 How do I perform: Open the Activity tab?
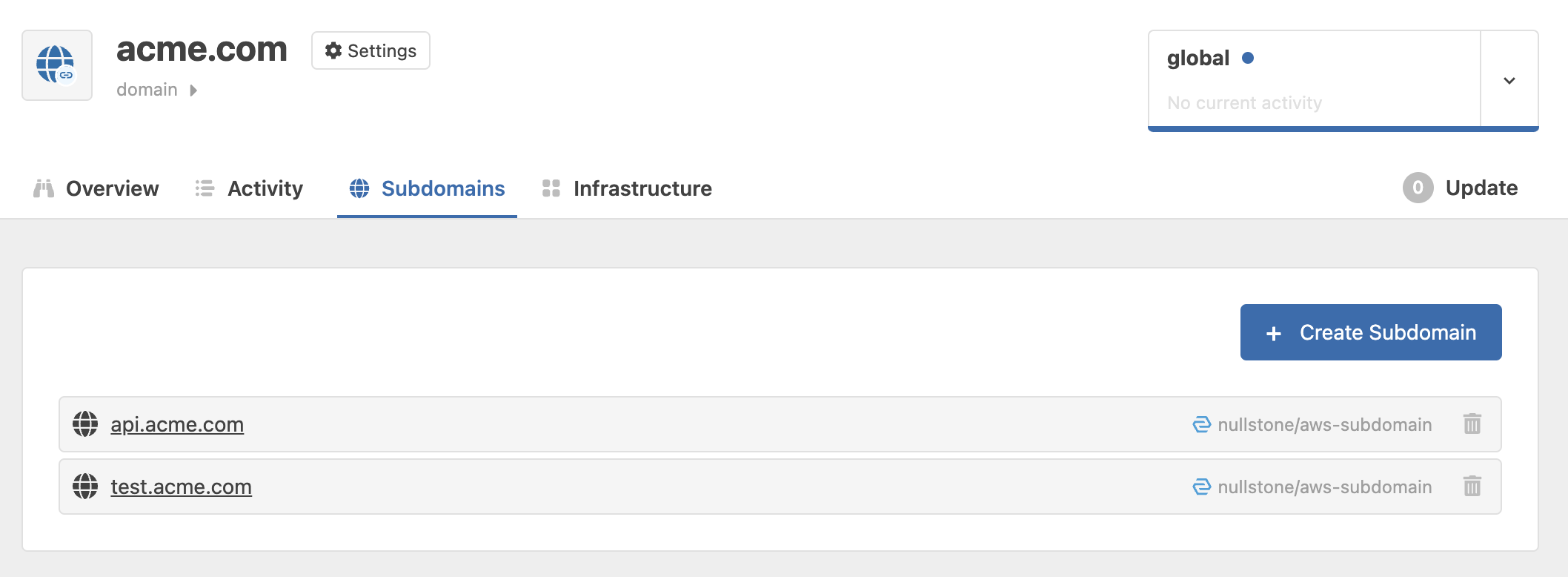[x=264, y=188]
